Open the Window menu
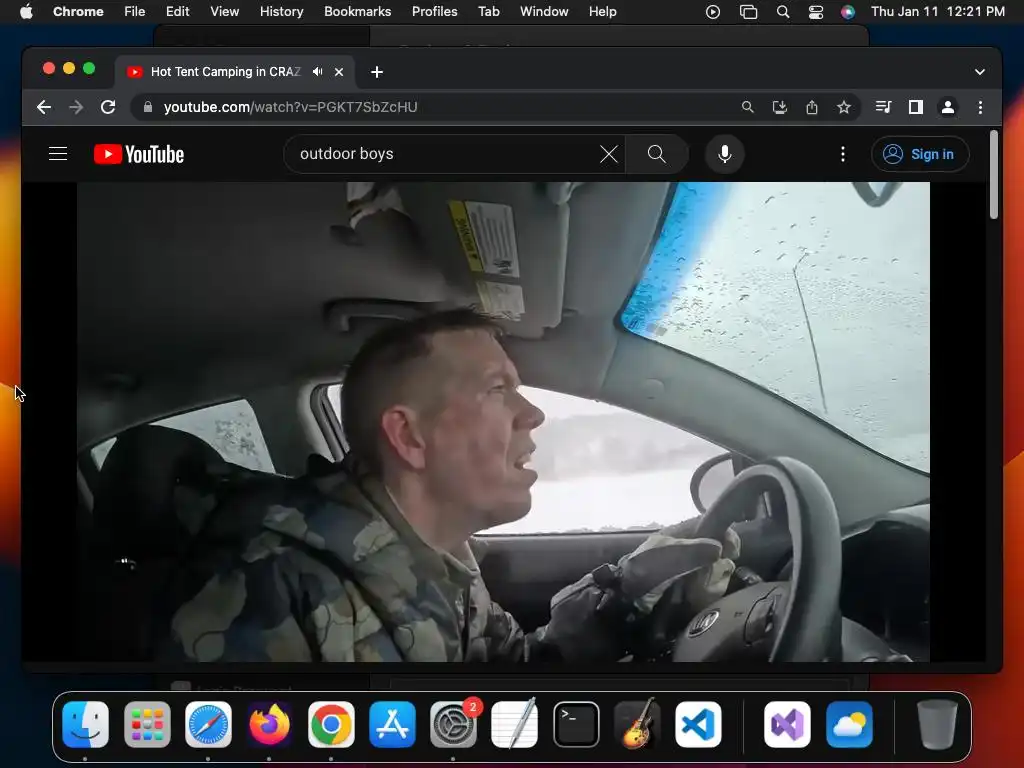The width and height of the screenshot is (1024, 768). click(544, 12)
